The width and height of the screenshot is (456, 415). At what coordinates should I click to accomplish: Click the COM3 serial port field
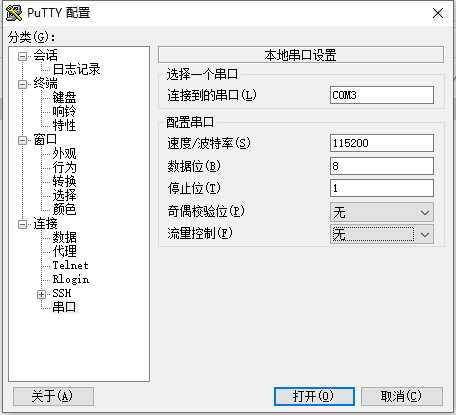pos(382,95)
